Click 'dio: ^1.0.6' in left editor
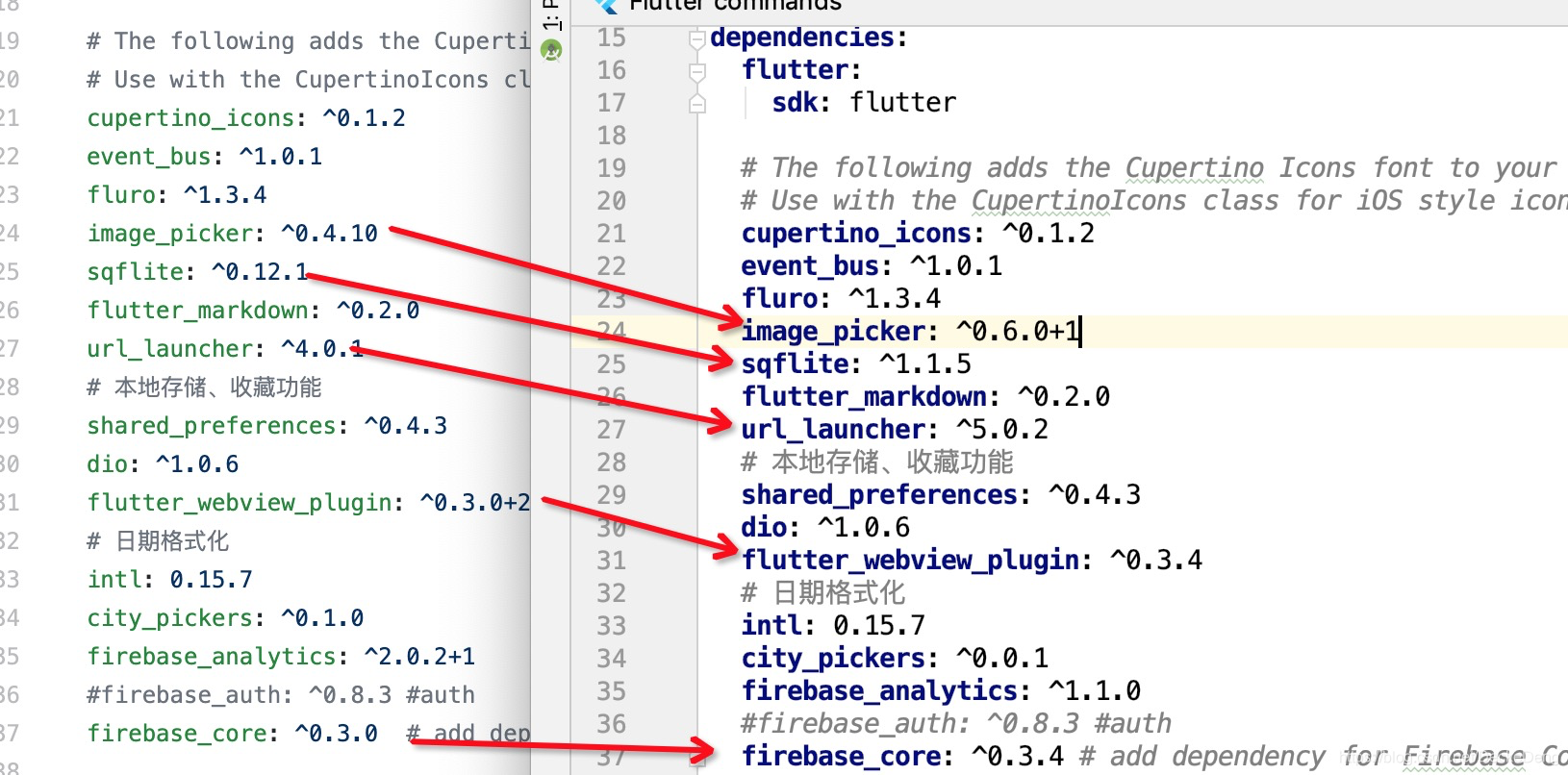The width and height of the screenshot is (1568, 775). coord(163,464)
